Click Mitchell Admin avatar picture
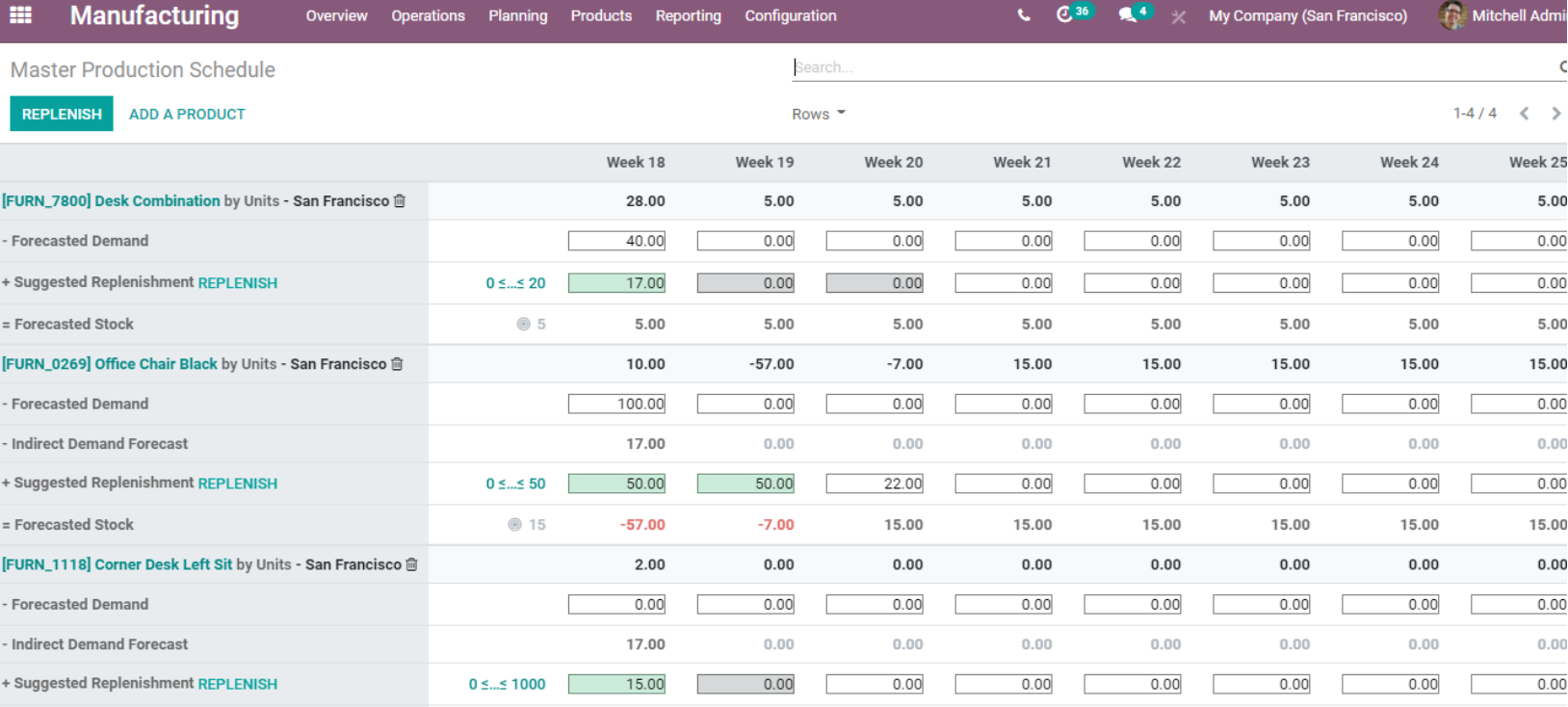 pyautogui.click(x=1452, y=15)
